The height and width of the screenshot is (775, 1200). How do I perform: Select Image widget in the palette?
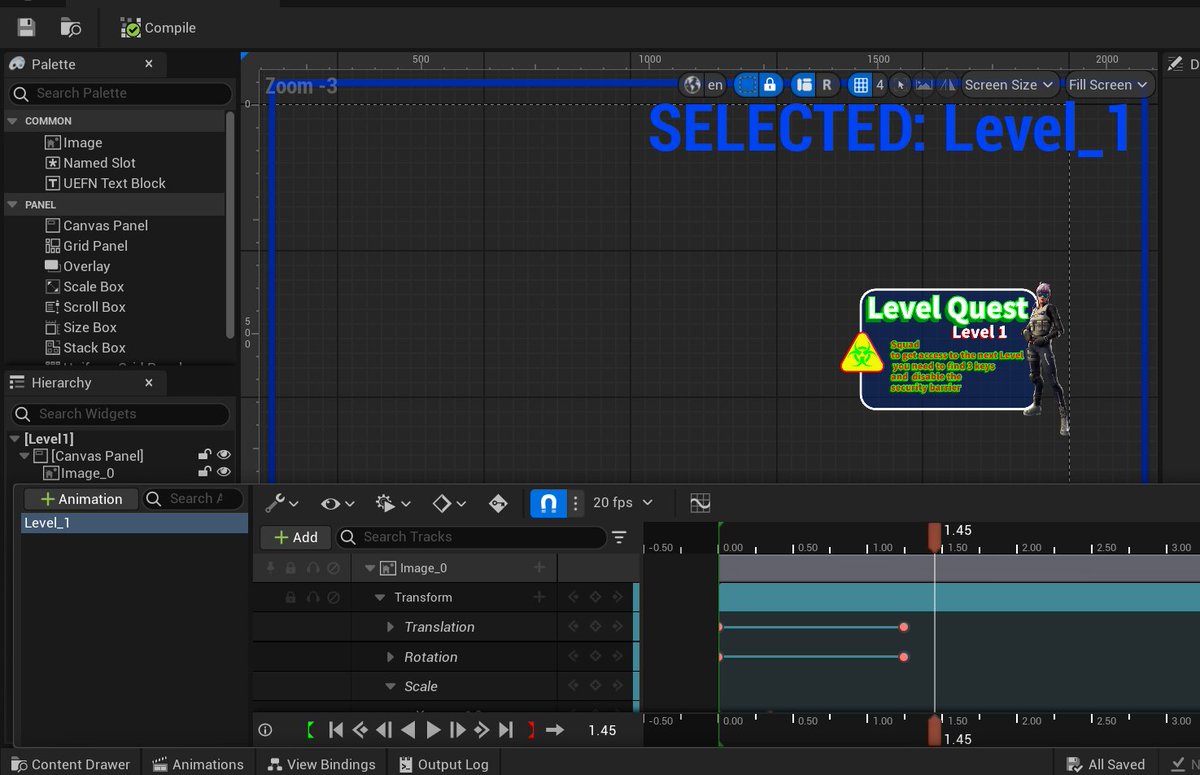(x=73, y=142)
